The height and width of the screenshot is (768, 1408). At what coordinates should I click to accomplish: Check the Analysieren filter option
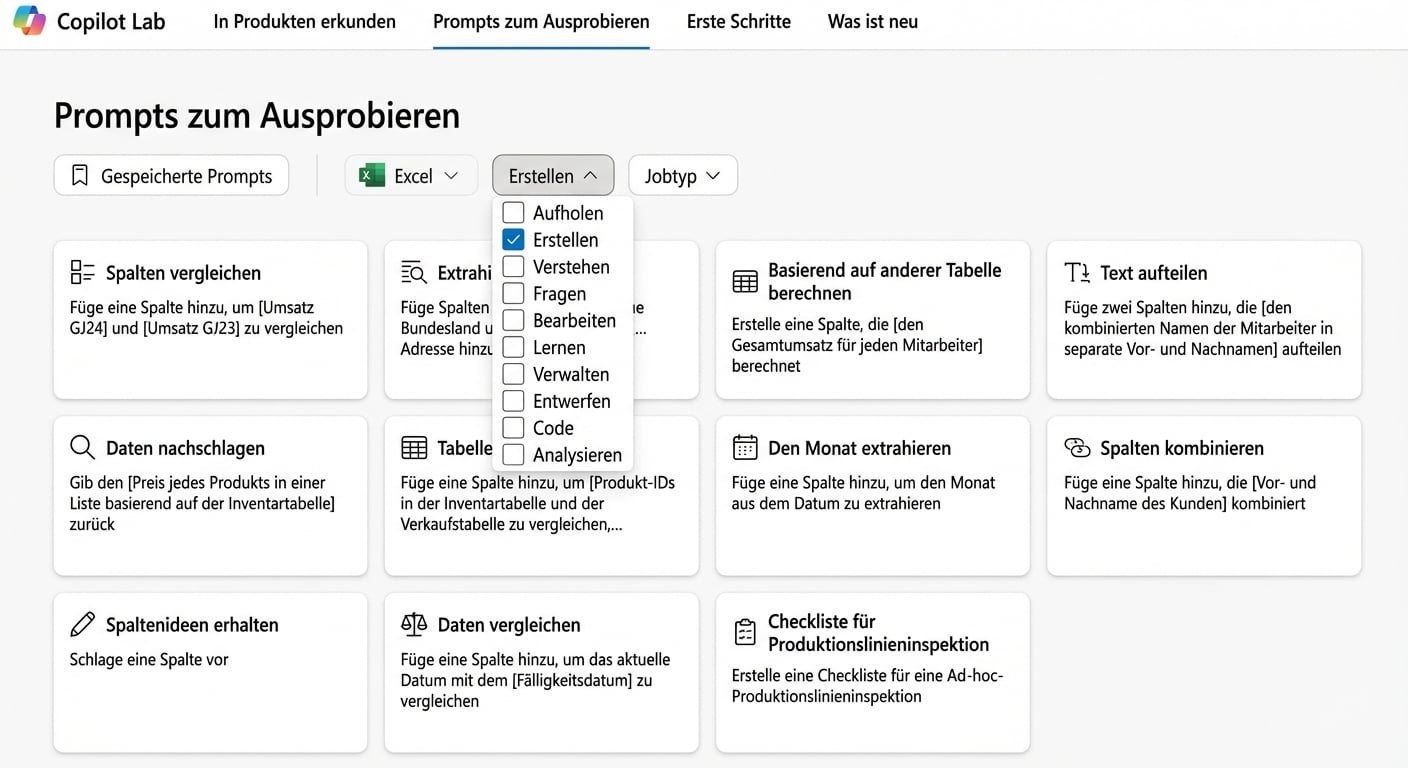(x=514, y=454)
